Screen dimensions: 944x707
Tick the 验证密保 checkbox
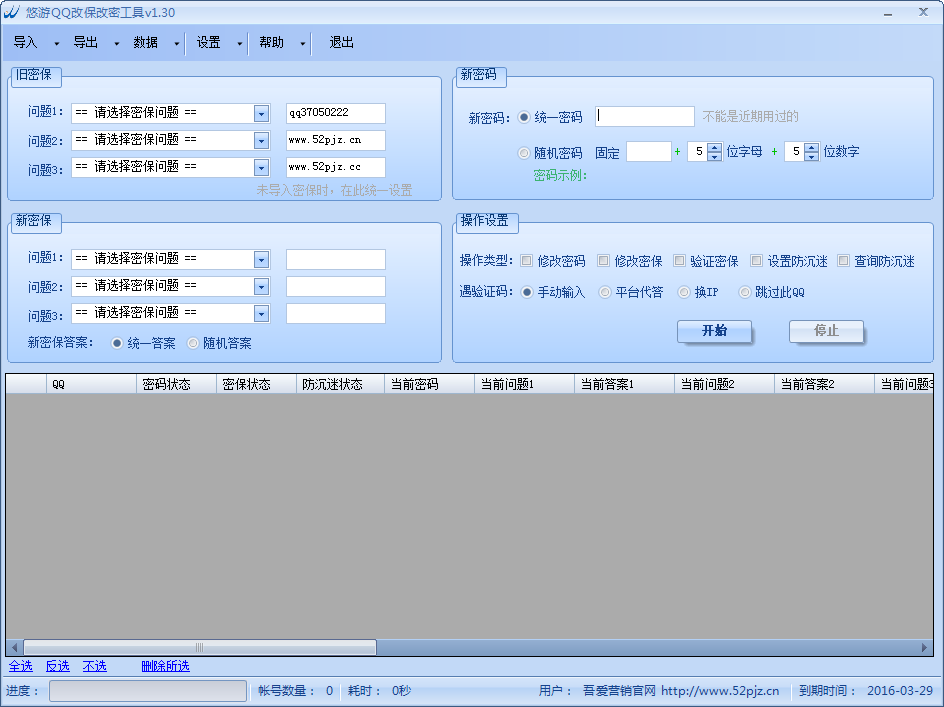(679, 261)
